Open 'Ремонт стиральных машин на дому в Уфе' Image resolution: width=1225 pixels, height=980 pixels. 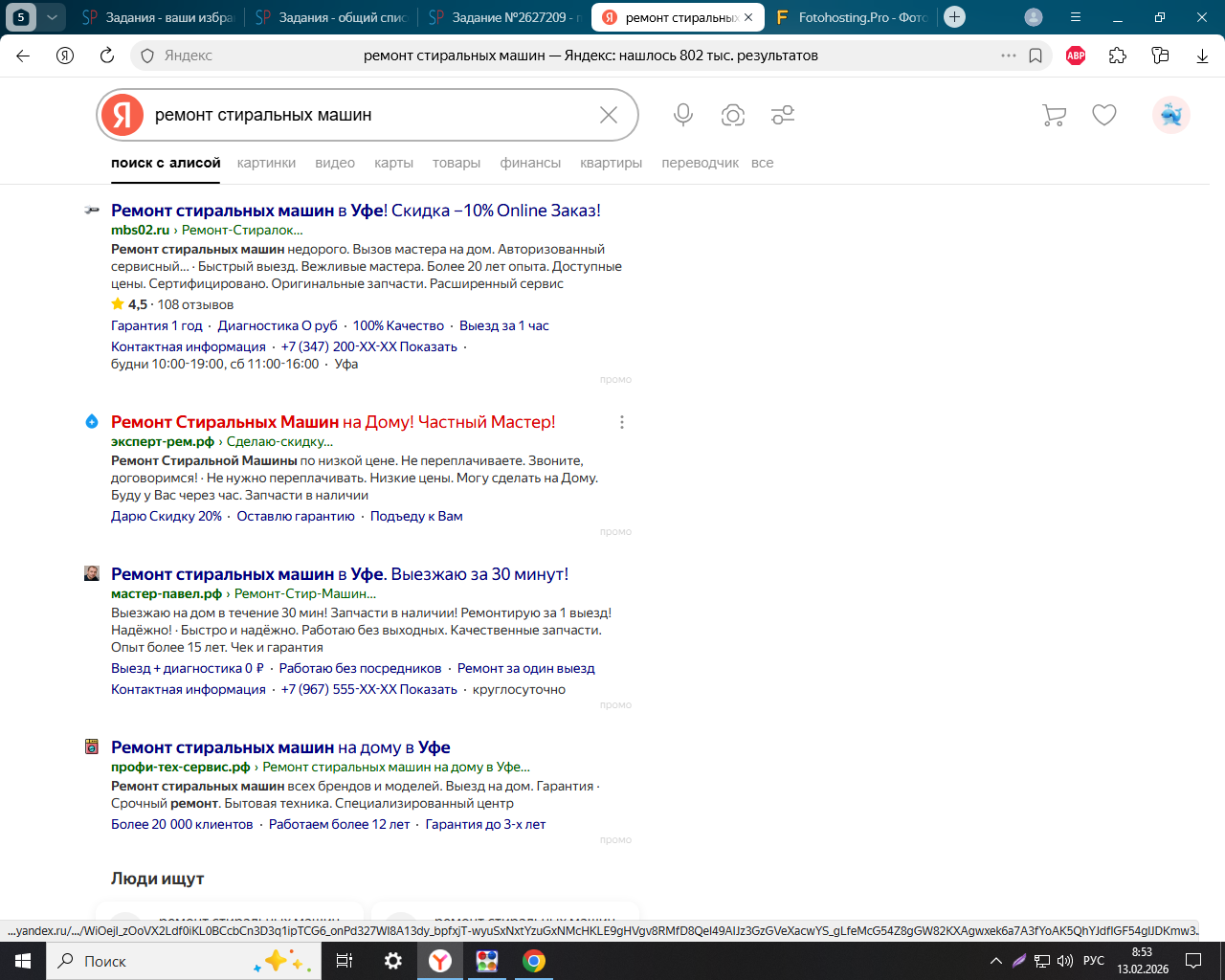click(x=280, y=747)
